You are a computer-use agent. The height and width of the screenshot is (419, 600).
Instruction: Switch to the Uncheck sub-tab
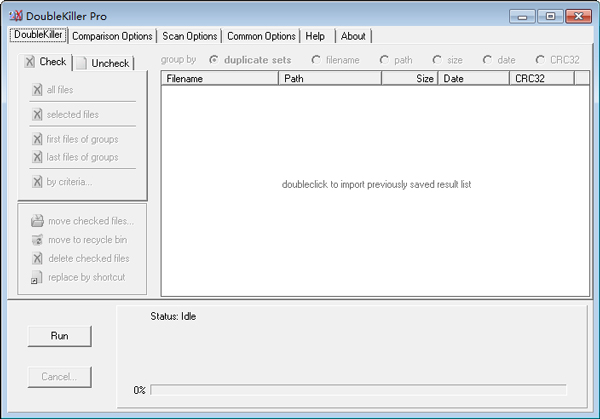pos(103,63)
